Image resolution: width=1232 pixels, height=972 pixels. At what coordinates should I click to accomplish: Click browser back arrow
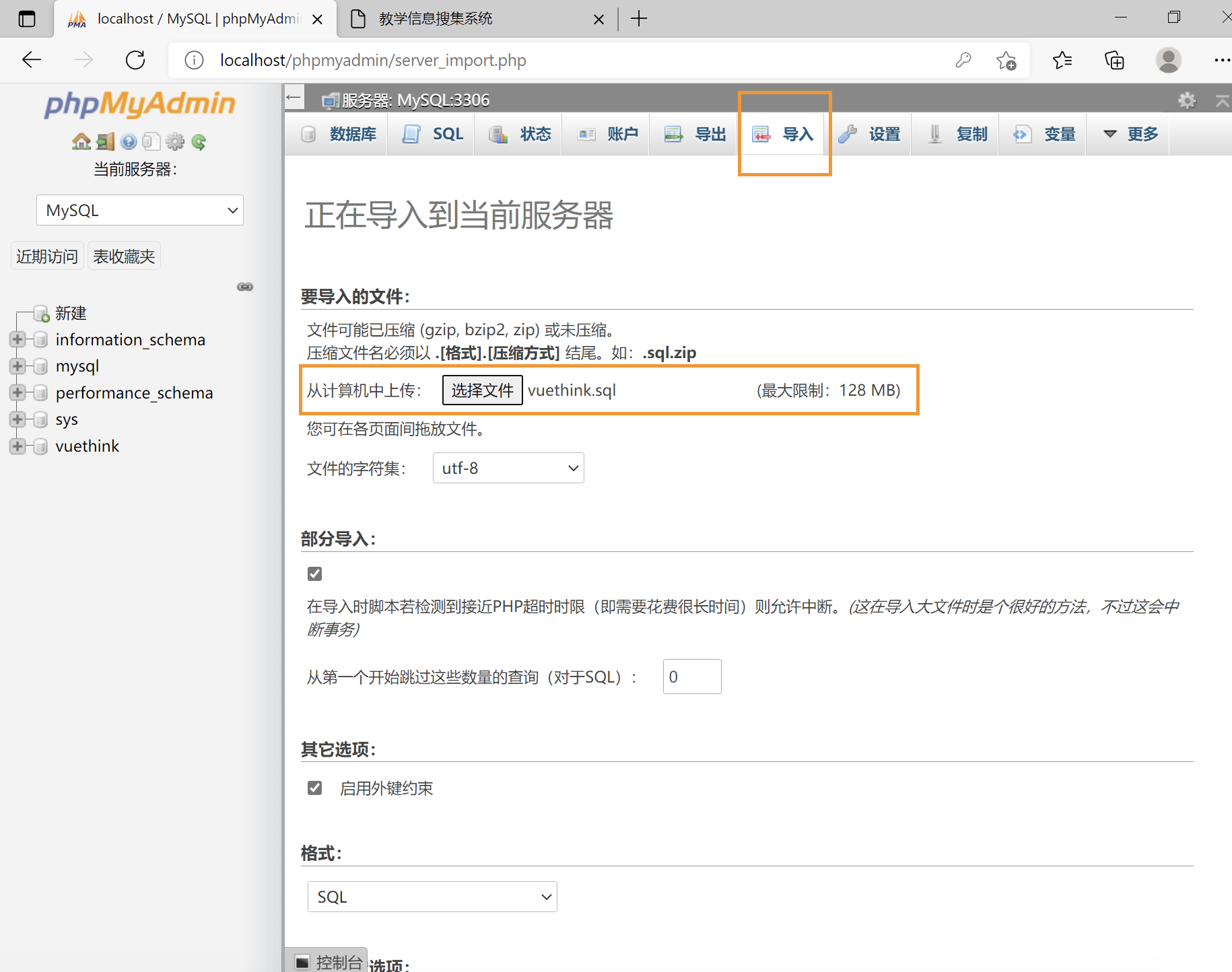pos(31,60)
